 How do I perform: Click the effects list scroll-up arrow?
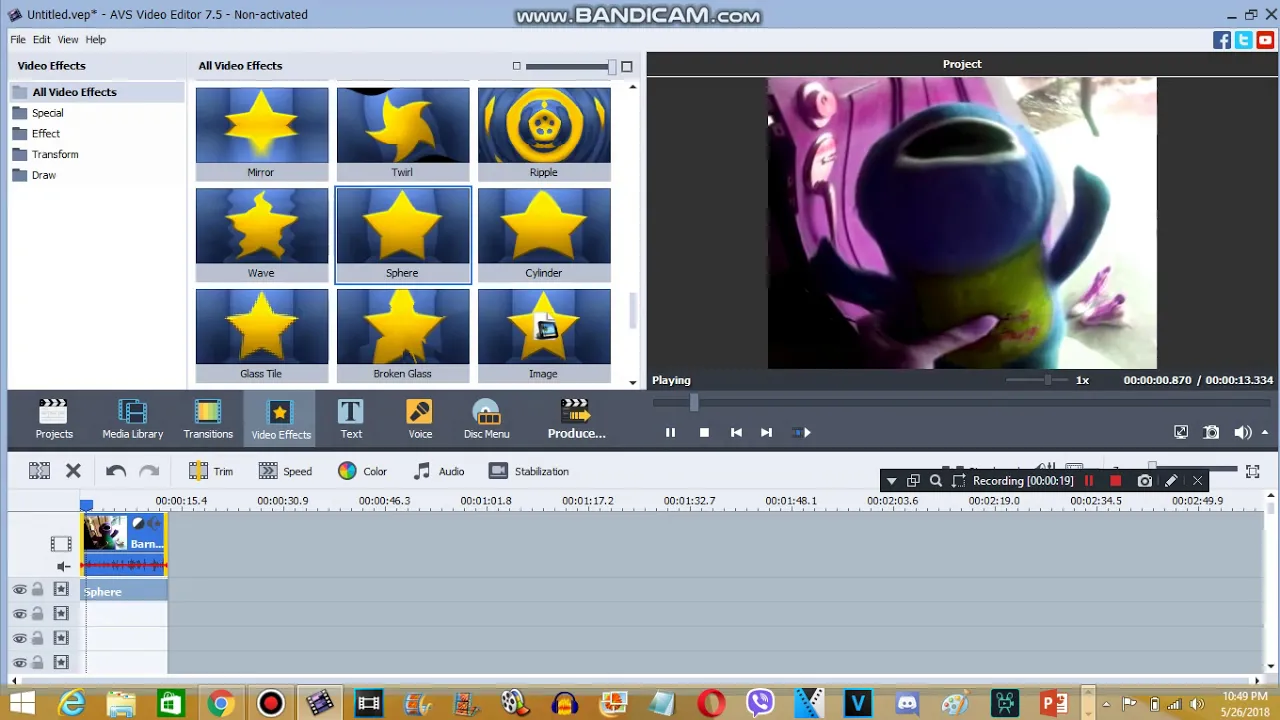632,88
